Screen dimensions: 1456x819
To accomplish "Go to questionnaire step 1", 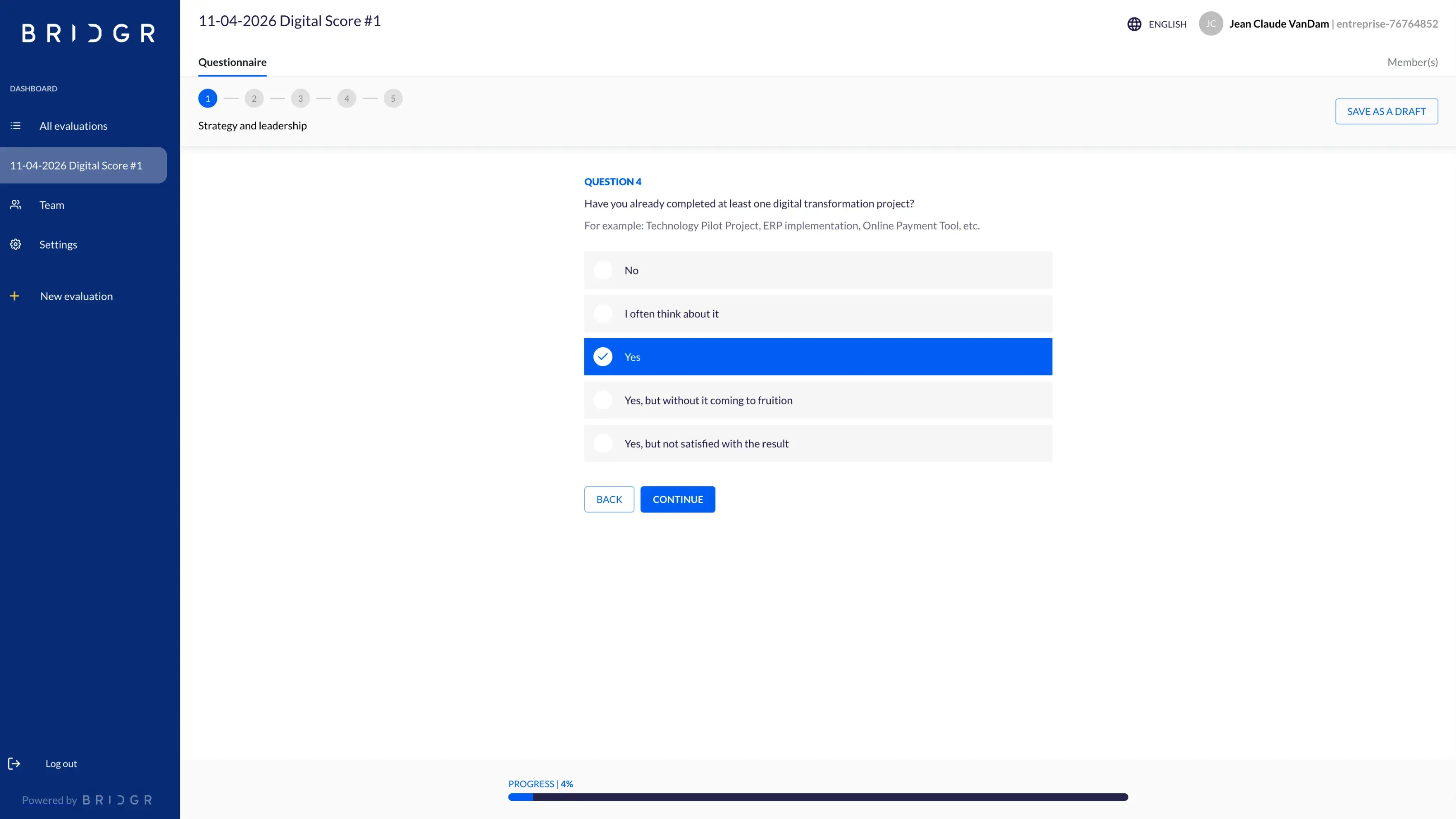I will 207,99.
